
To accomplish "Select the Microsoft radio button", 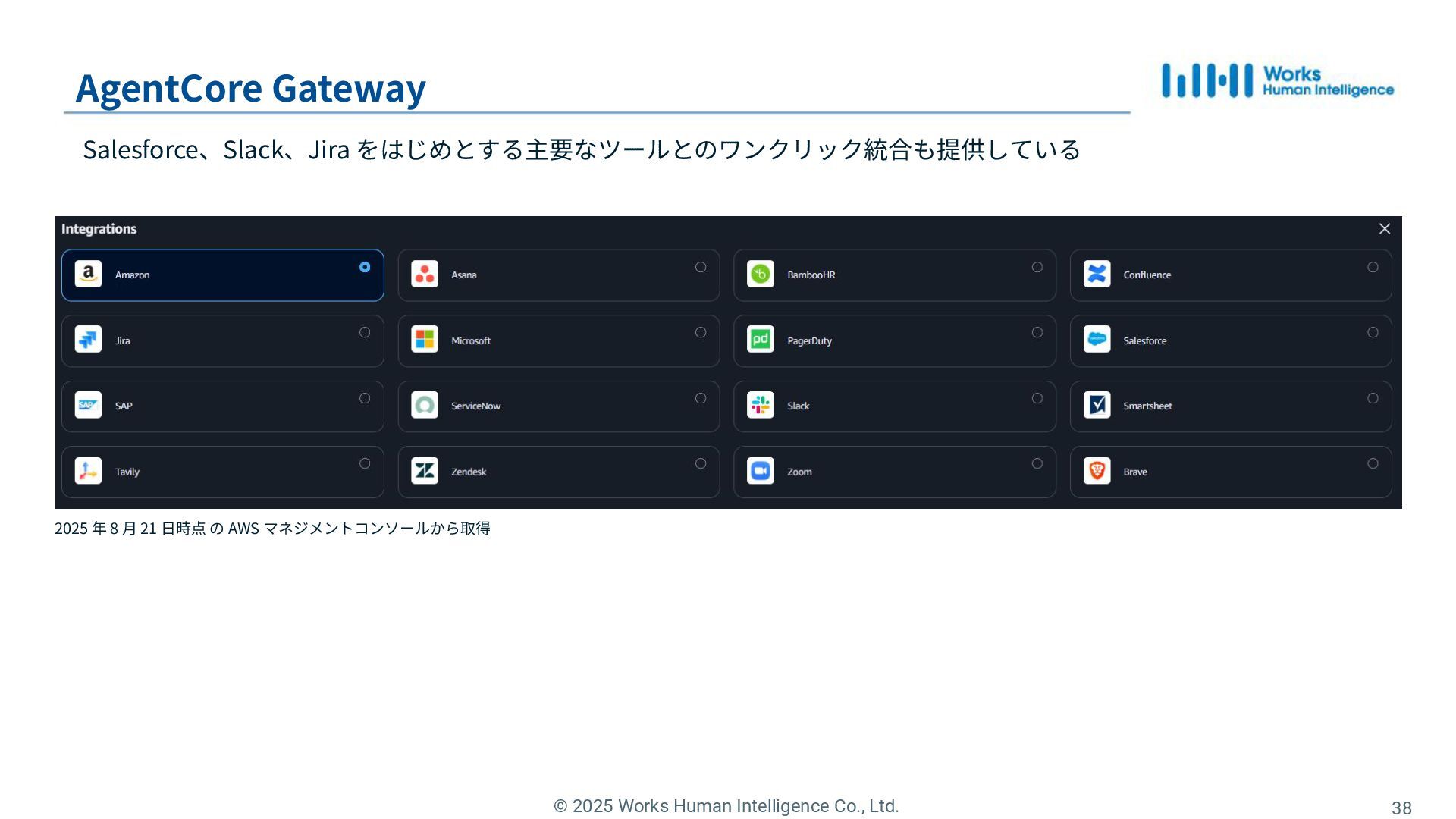I will click(x=701, y=332).
